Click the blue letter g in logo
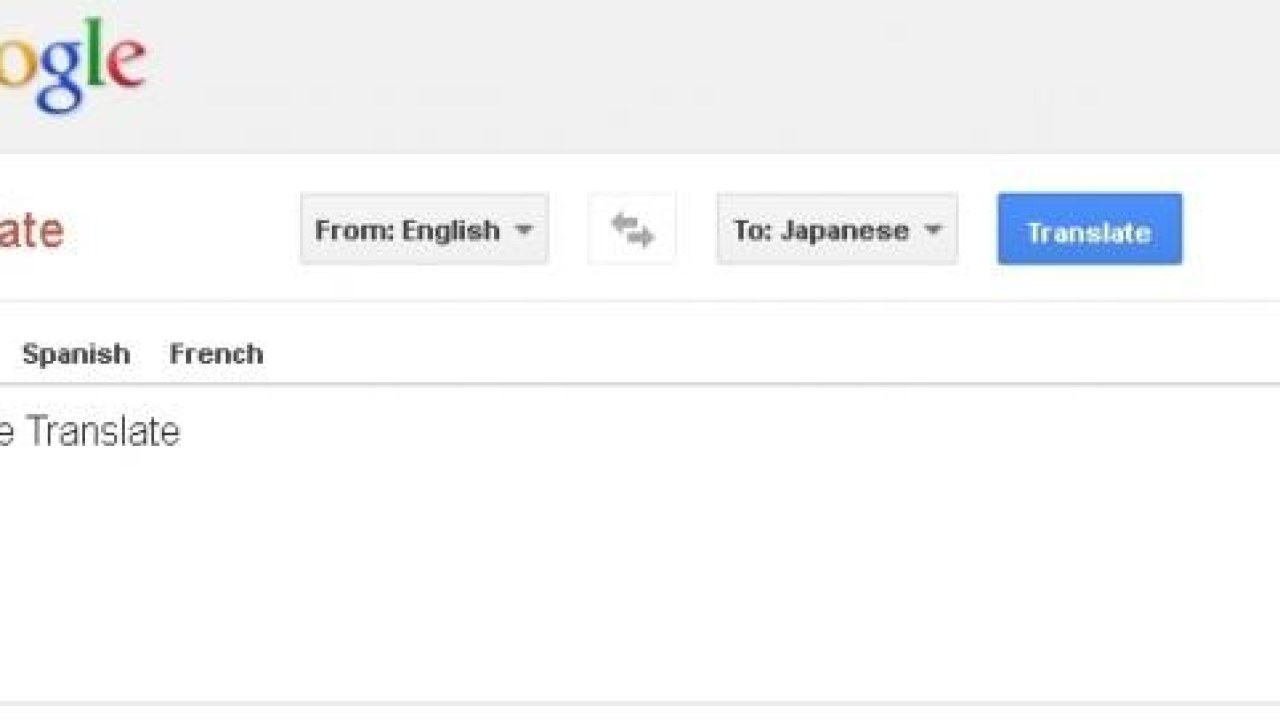Screen dimensions: 1280x722 tap(60, 78)
